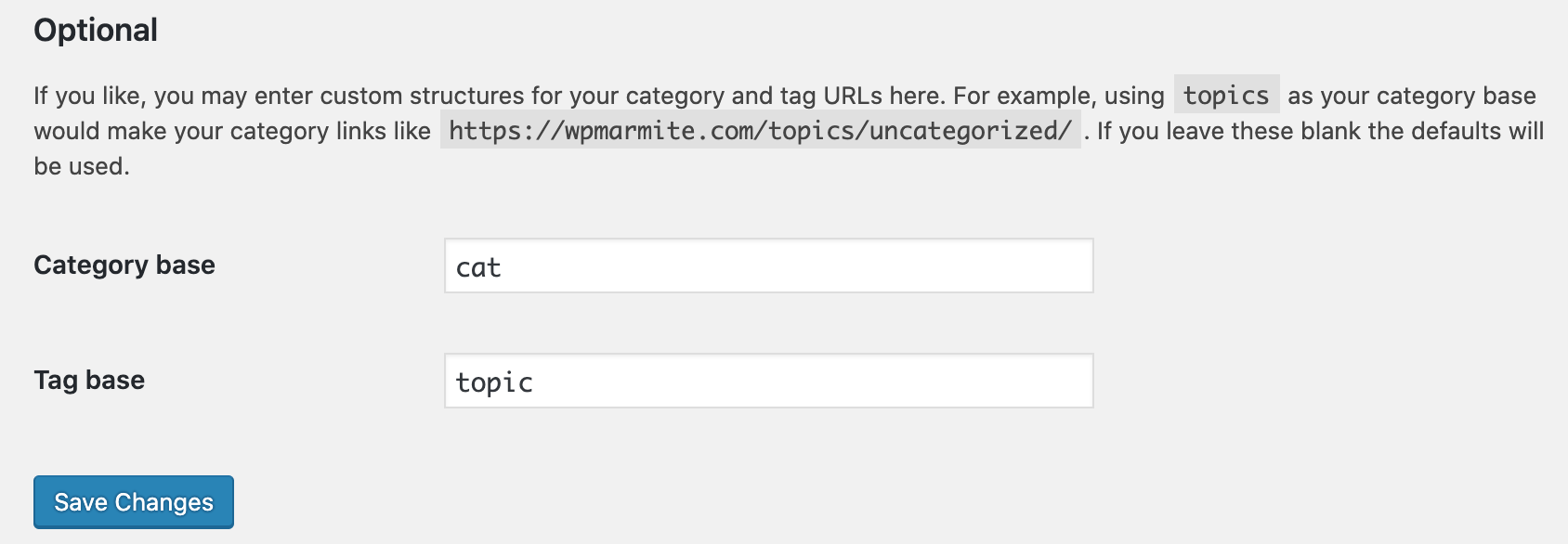This screenshot has width=1568, height=544.
Task: Click the "Category base" label
Action: pos(124,265)
